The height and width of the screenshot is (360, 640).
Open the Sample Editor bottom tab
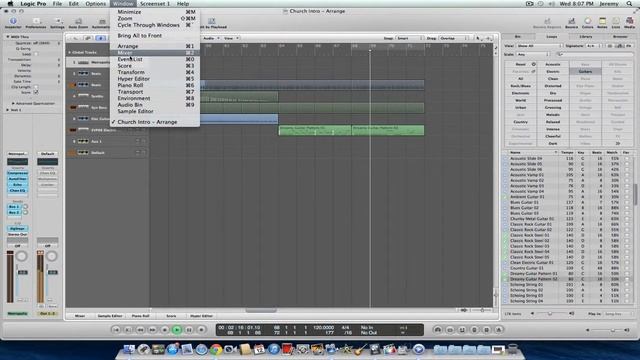click(109, 316)
